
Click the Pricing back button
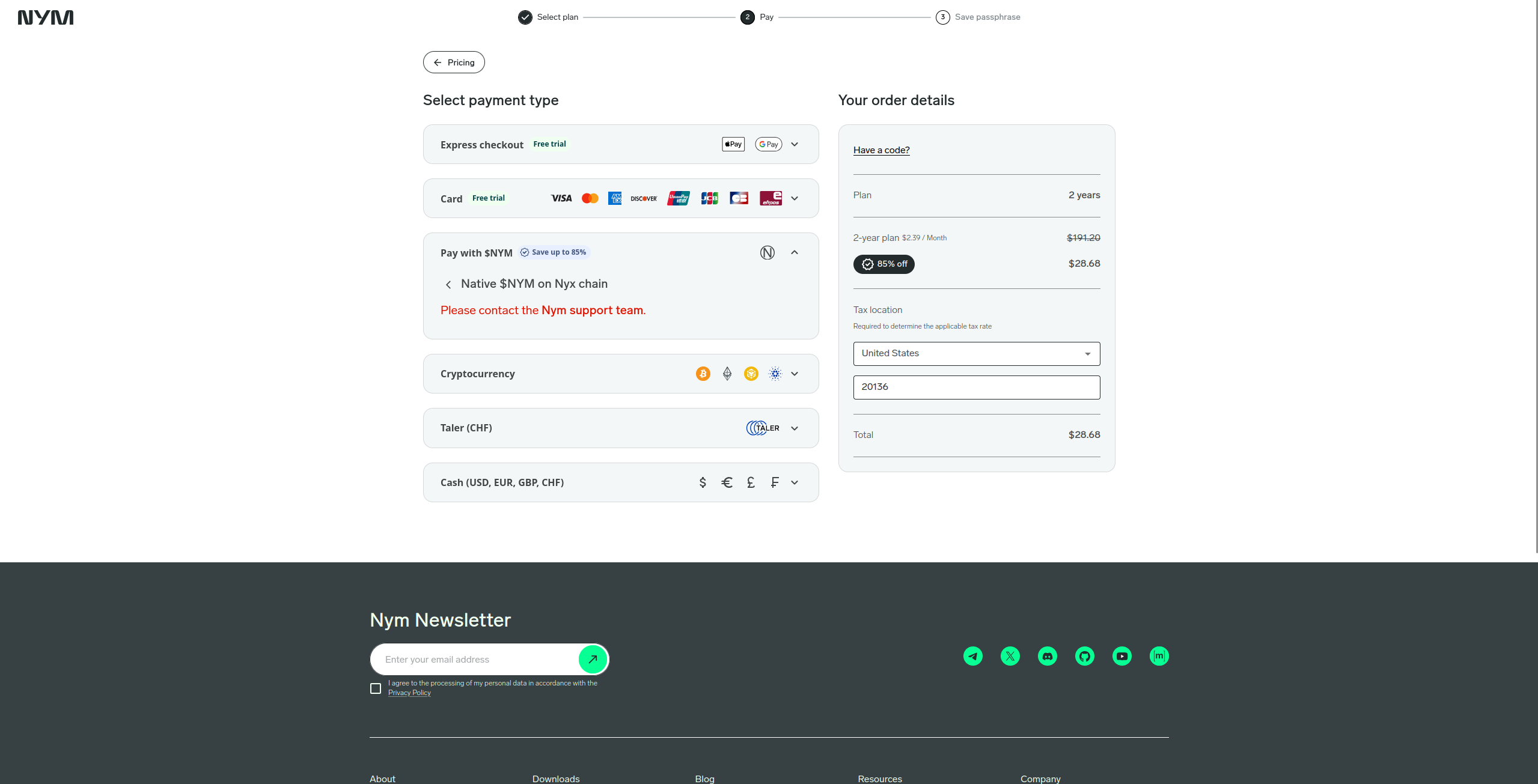(454, 62)
